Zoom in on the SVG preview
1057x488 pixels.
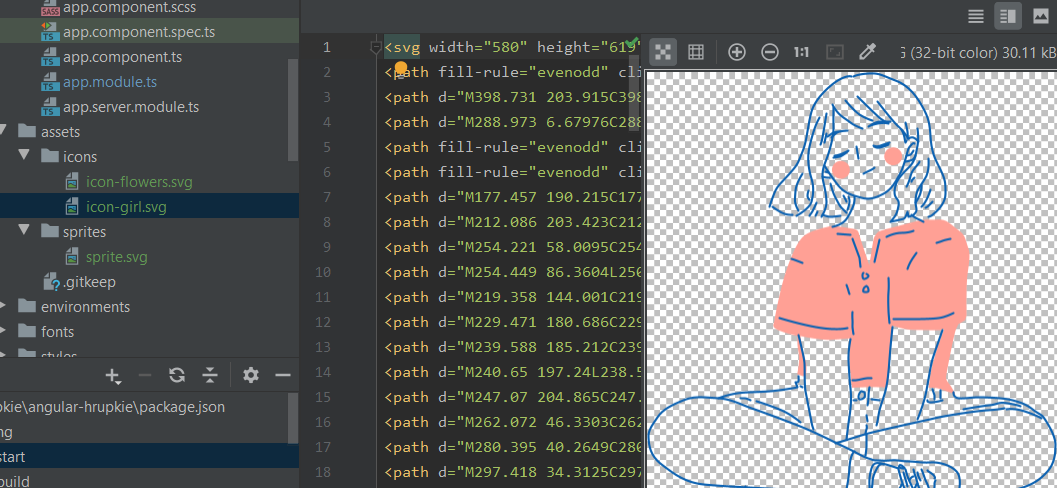coord(737,52)
